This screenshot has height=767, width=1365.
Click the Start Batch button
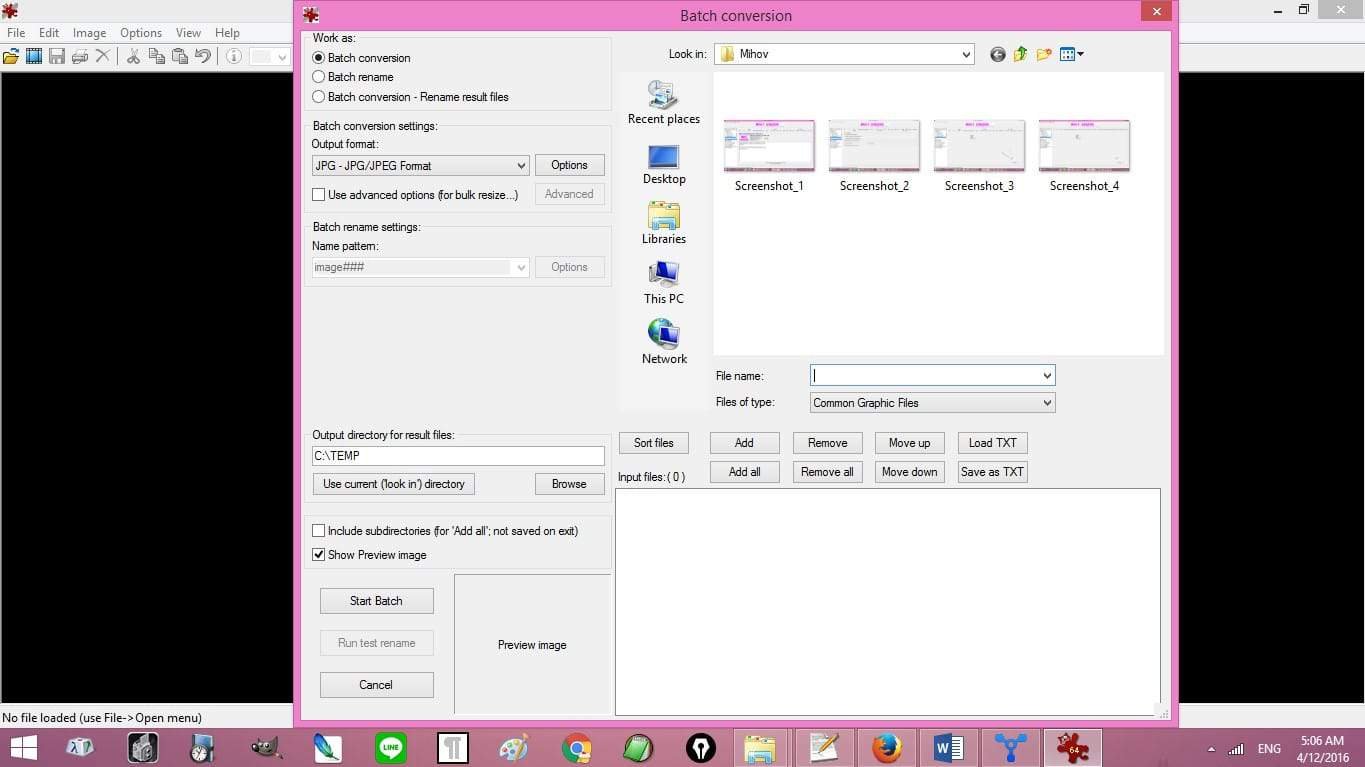376,601
